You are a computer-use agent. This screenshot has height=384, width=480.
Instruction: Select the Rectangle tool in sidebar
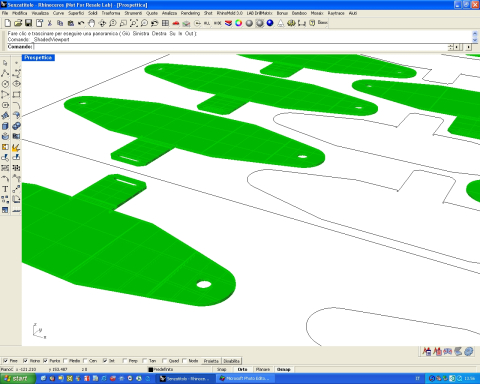pos(16,94)
